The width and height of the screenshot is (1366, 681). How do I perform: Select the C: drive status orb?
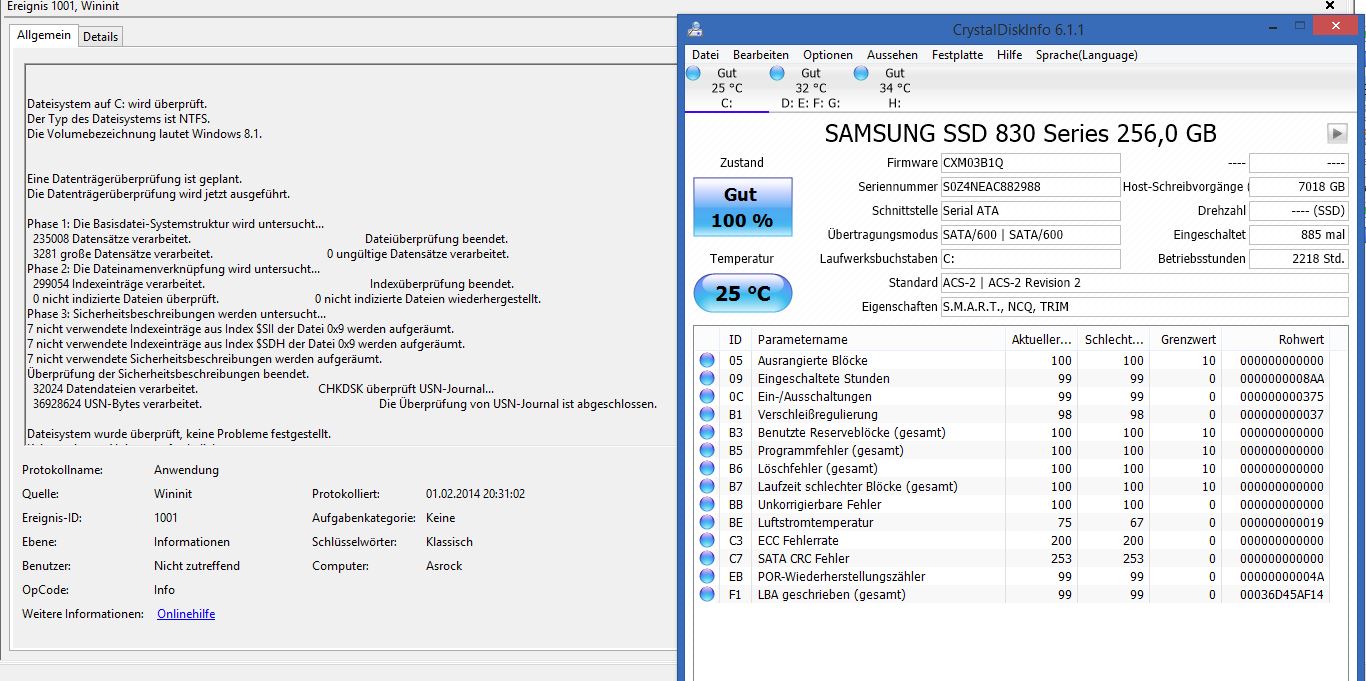pyautogui.click(x=694, y=73)
